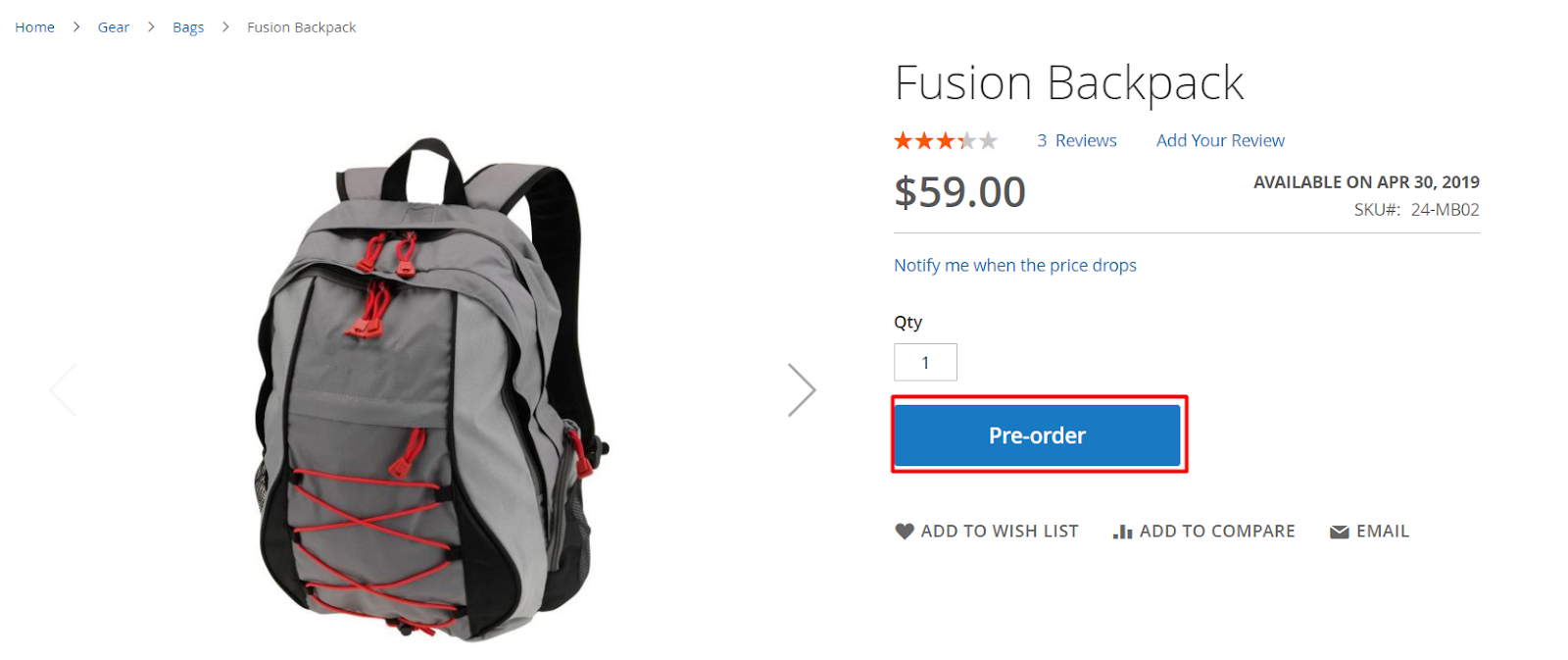Screen dimensions: 1568x660
Task: Open the 3 Reviews link
Action: click(1076, 141)
